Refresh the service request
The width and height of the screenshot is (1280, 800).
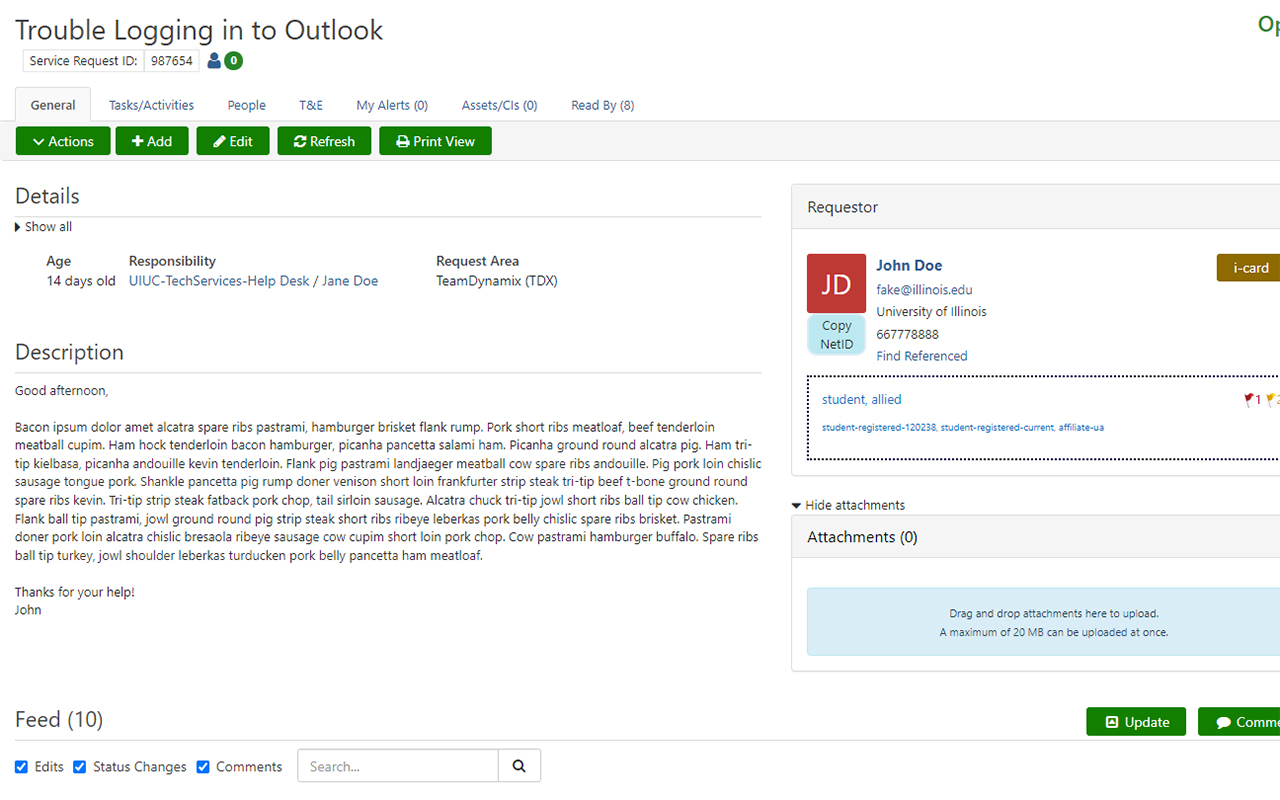pos(324,141)
